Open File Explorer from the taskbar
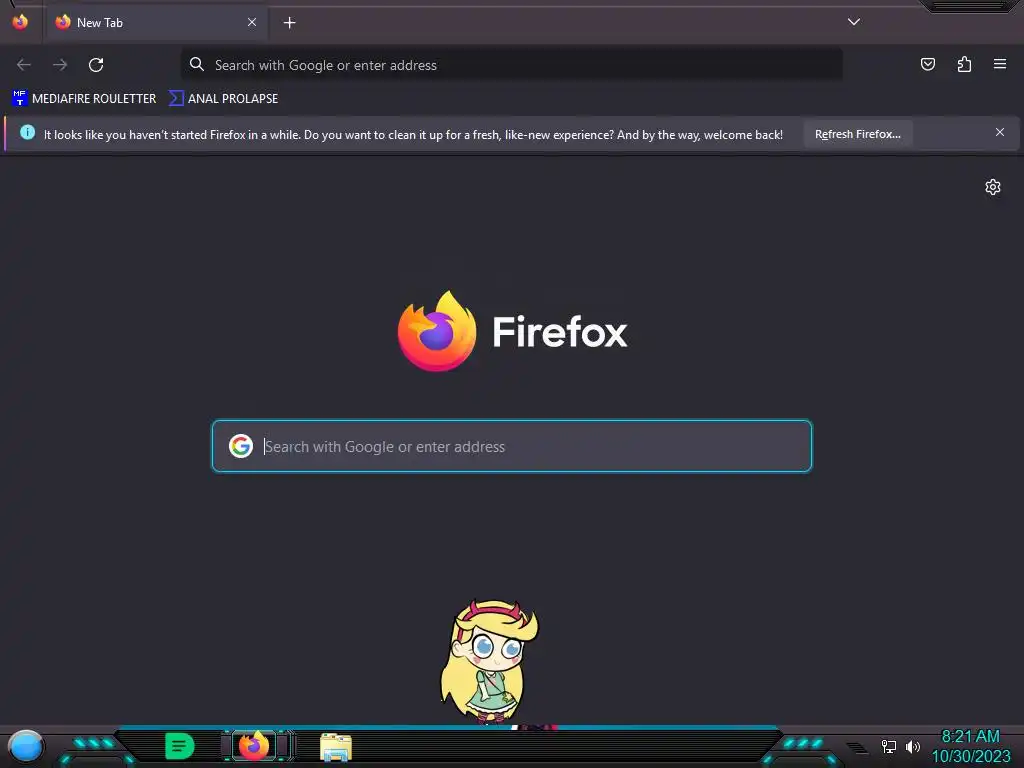The width and height of the screenshot is (1024, 768). [336, 747]
